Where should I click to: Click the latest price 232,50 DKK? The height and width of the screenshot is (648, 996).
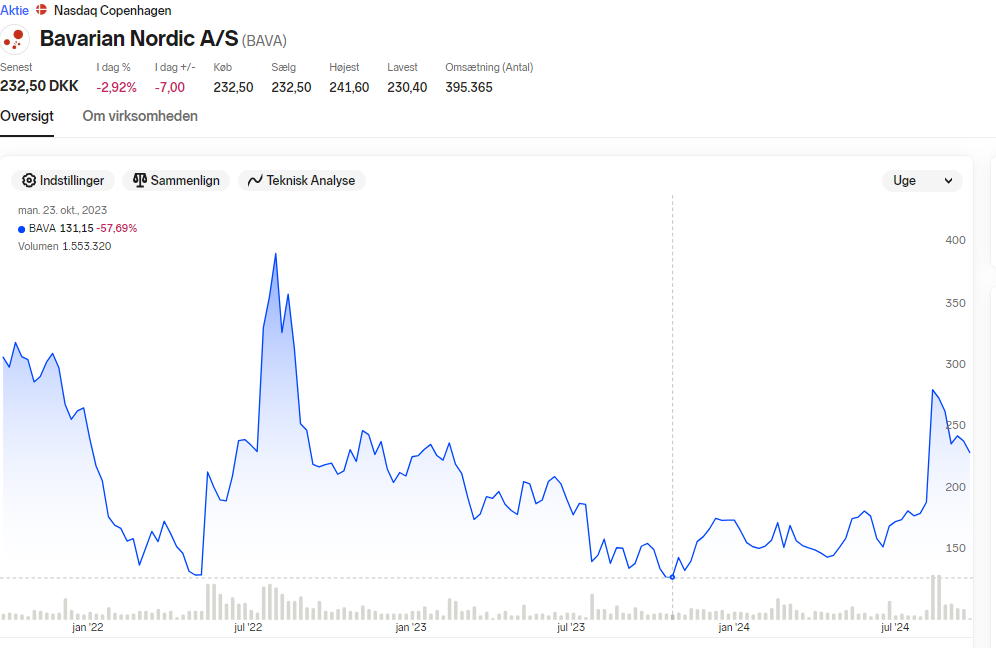point(39,86)
